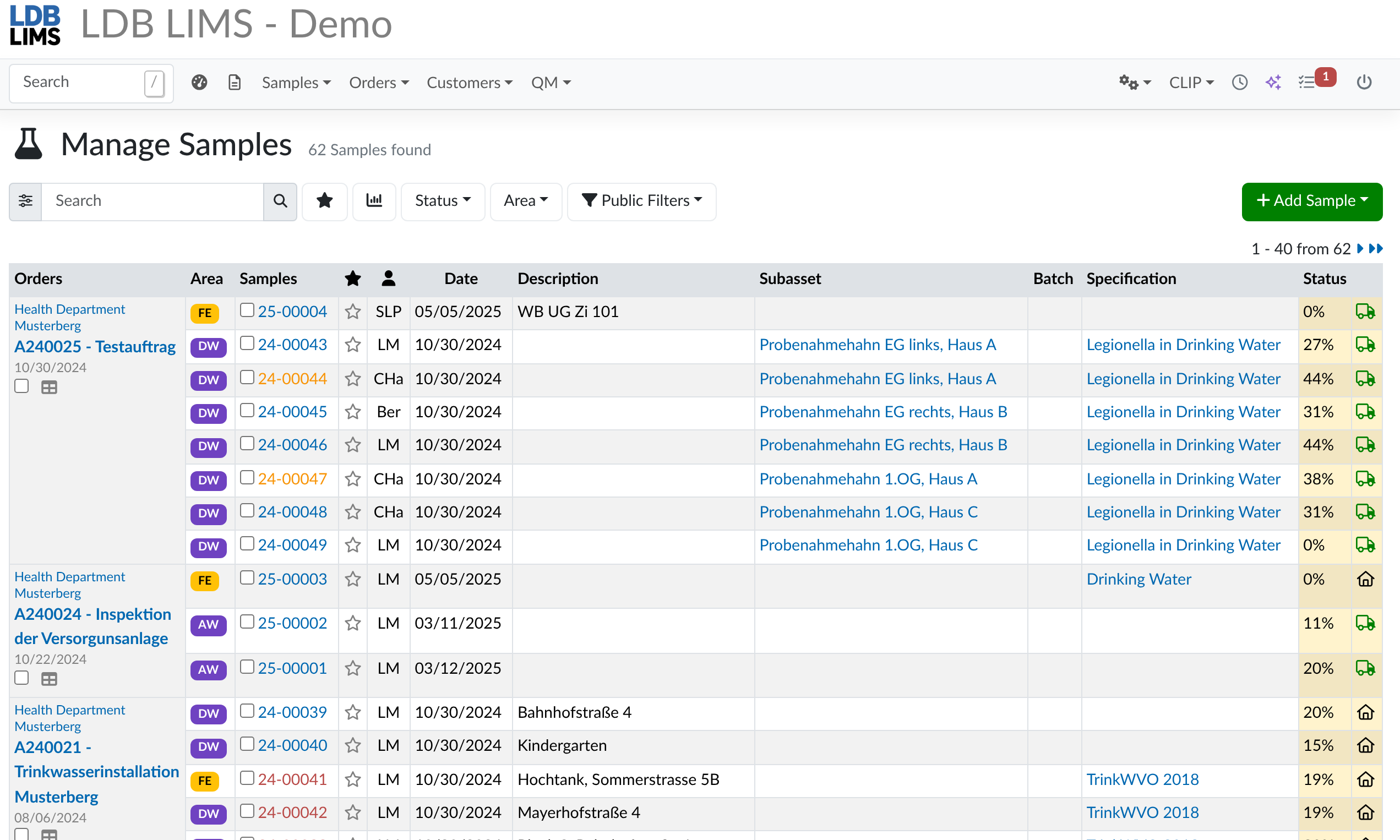Open the bar chart statistics button
The width and height of the screenshot is (1400, 840).
374,201
